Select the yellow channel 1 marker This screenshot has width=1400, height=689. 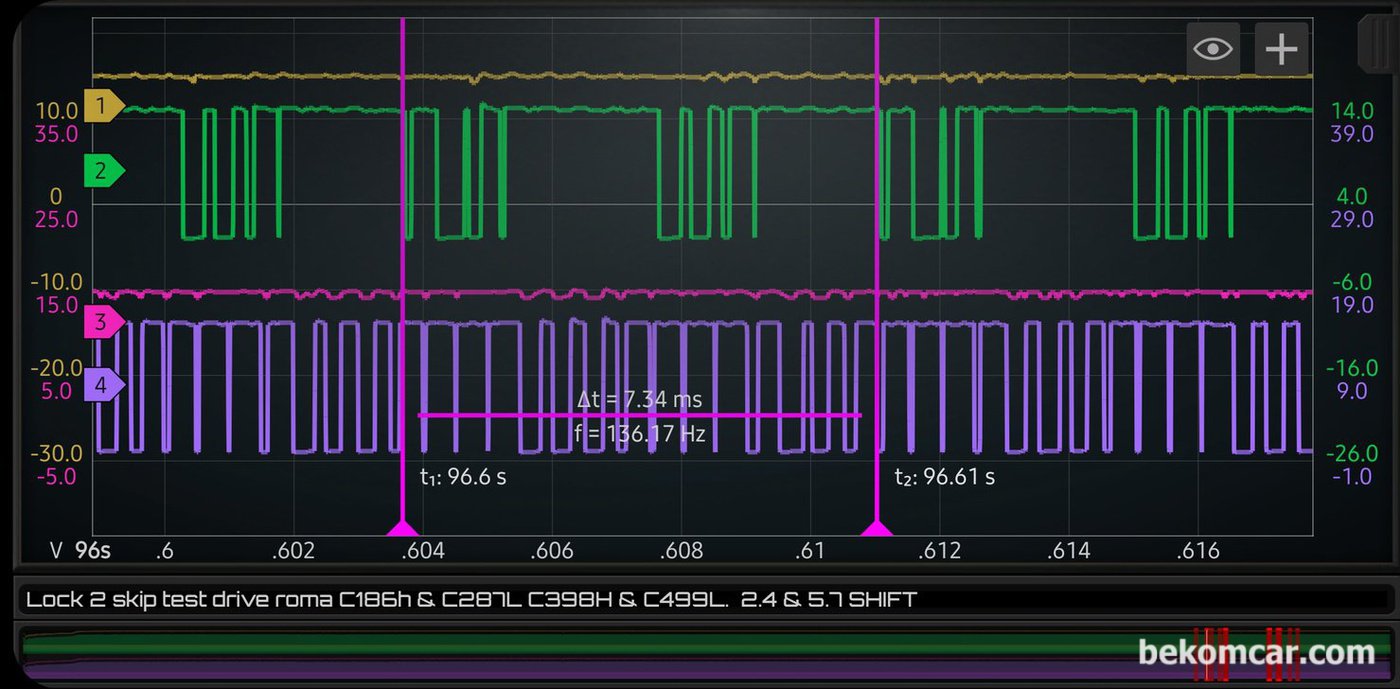pyautogui.click(x=104, y=104)
